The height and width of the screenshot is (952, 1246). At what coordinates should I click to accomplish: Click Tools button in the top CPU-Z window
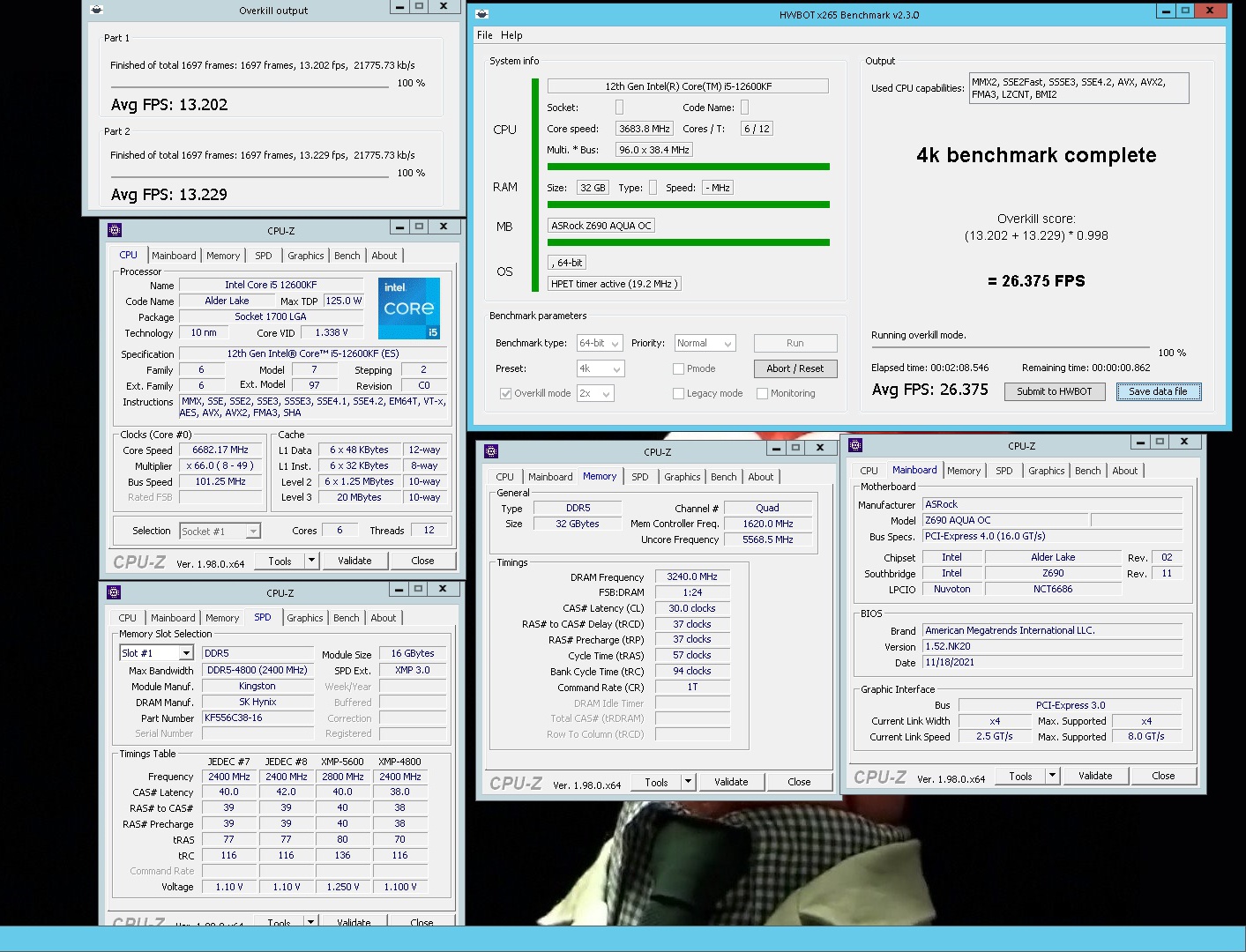(x=280, y=561)
